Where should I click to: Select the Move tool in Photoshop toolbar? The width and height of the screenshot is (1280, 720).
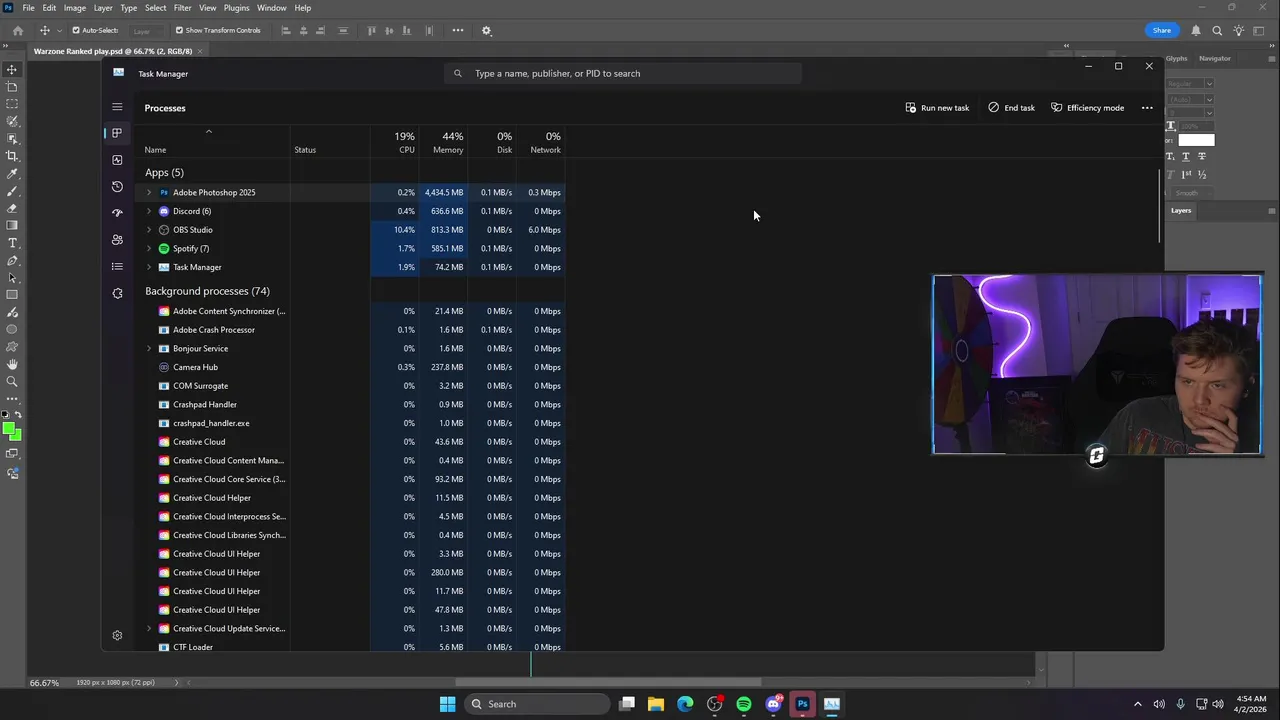(x=12, y=69)
